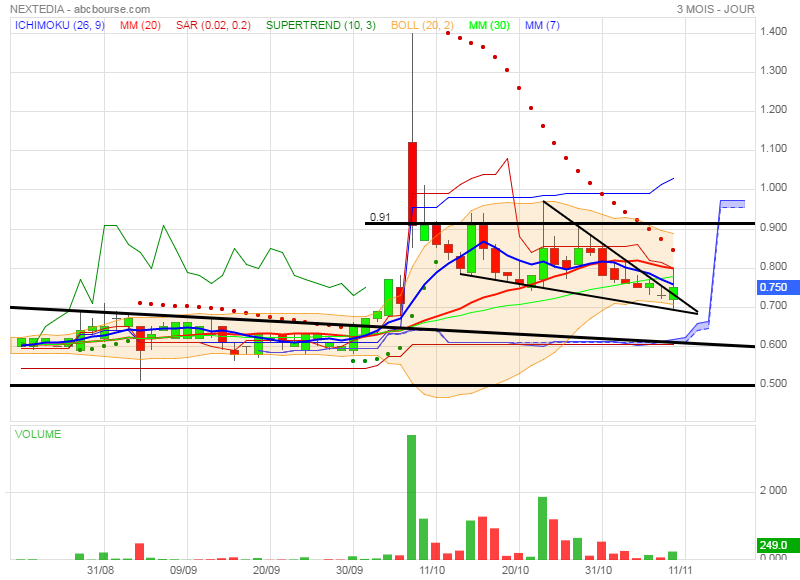The height and width of the screenshot is (580, 800).
Task: Click the green MM (30) legend label
Action: point(489,25)
